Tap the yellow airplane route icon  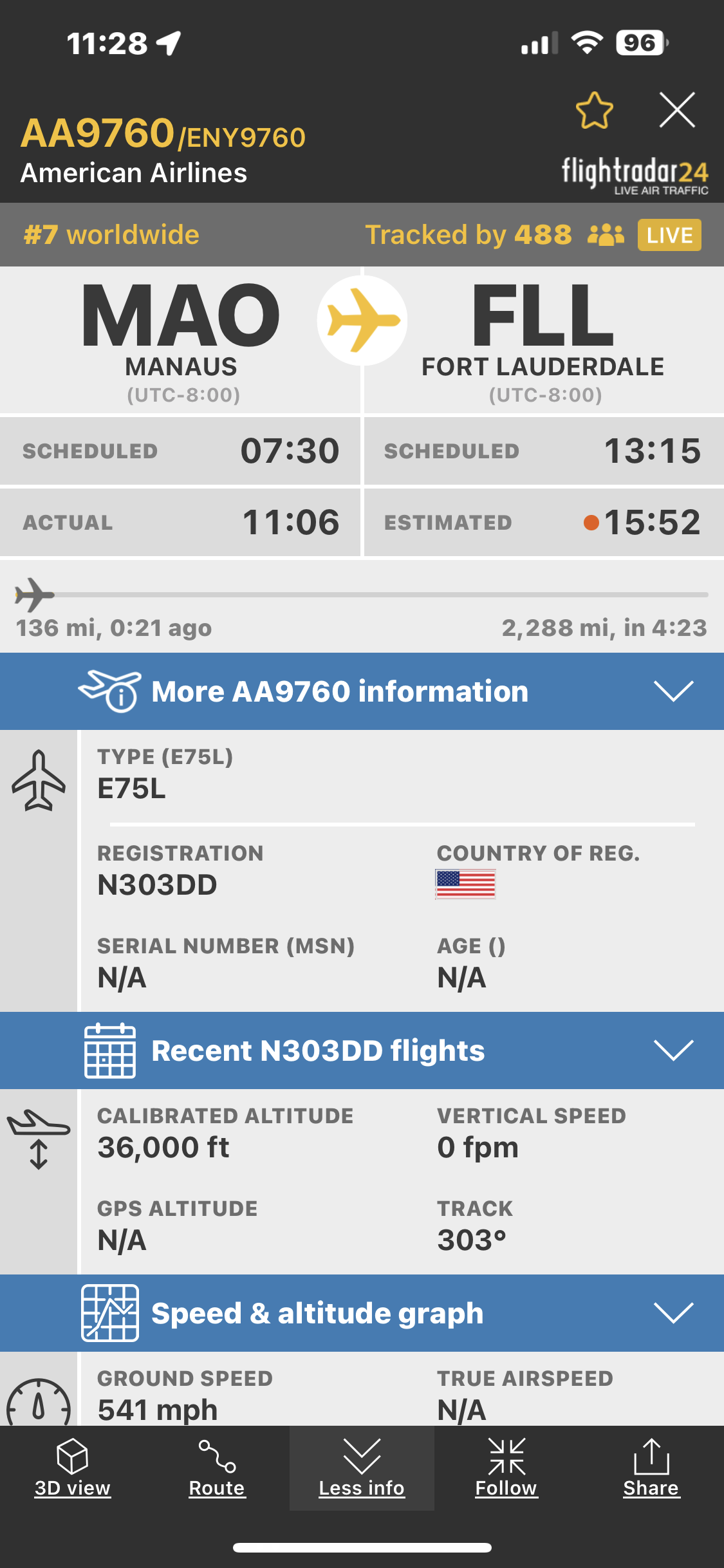362,321
